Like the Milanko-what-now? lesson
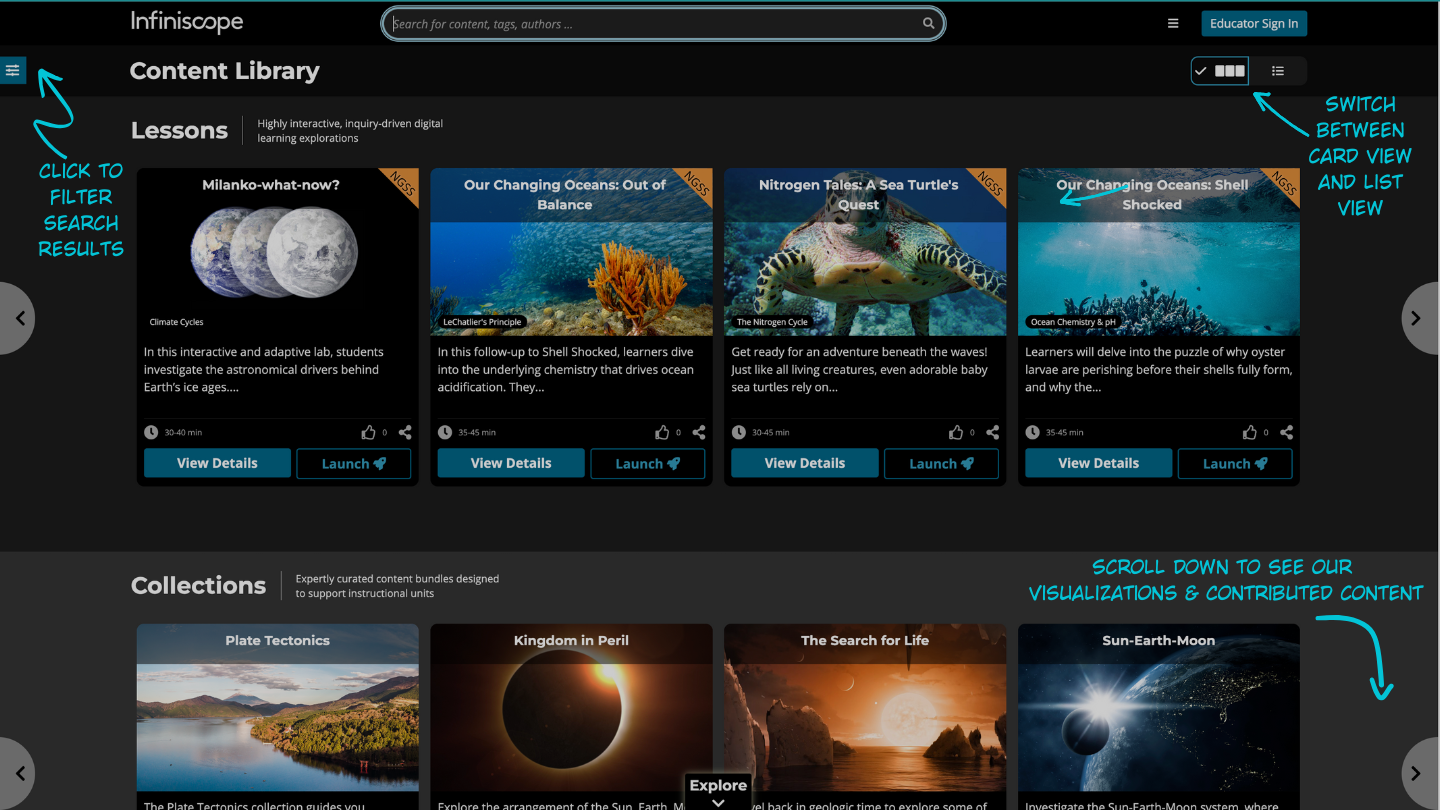Screen dimensions: 1440x810 click(368, 433)
